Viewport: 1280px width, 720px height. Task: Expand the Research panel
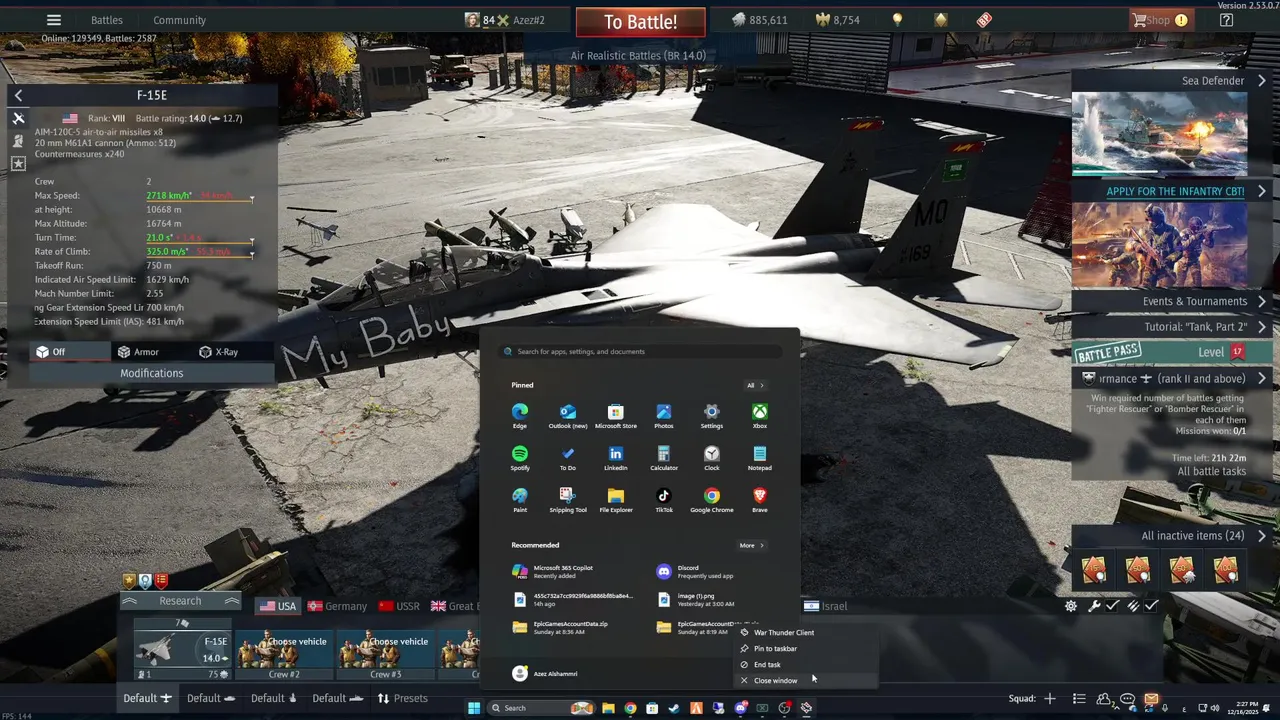[180, 601]
